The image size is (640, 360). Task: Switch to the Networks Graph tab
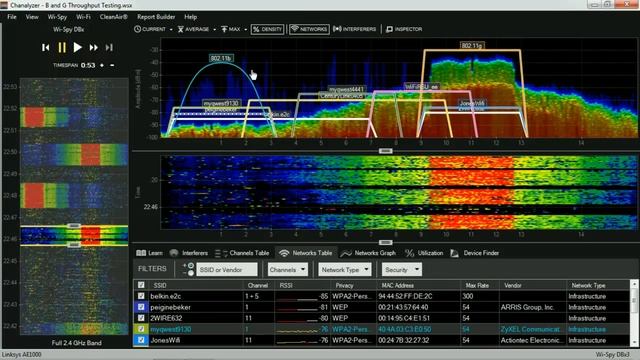tap(368, 253)
